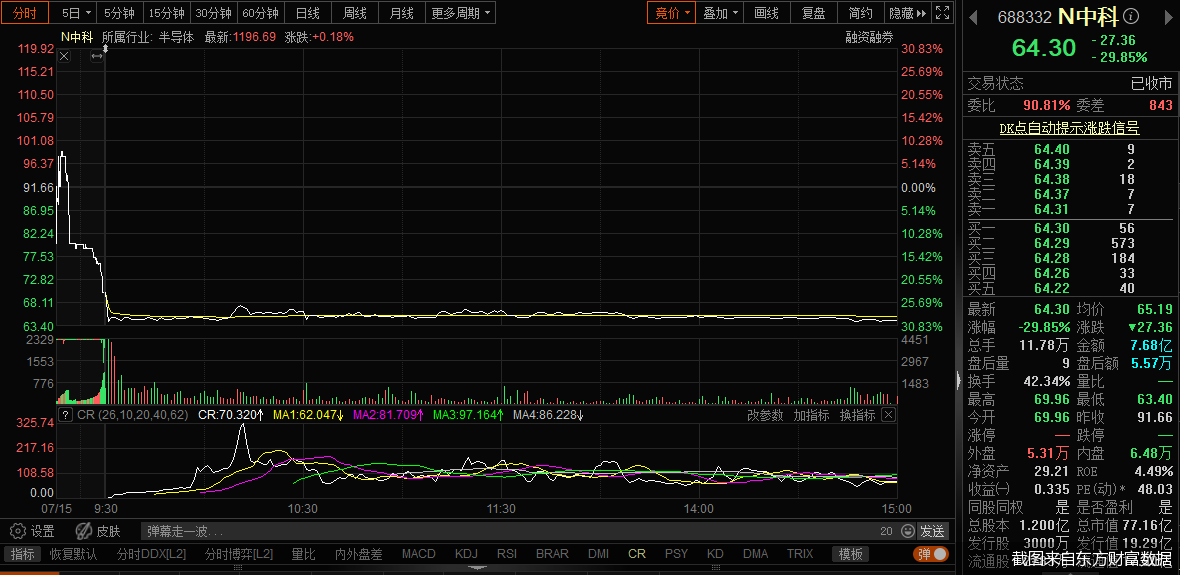Click 改参数 to edit indicator parameters
1180x575 pixels.
click(x=765, y=415)
